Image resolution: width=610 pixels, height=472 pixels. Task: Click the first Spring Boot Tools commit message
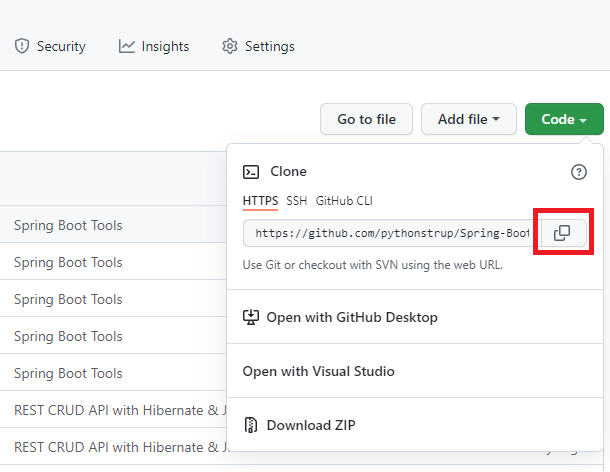[x=68, y=225]
